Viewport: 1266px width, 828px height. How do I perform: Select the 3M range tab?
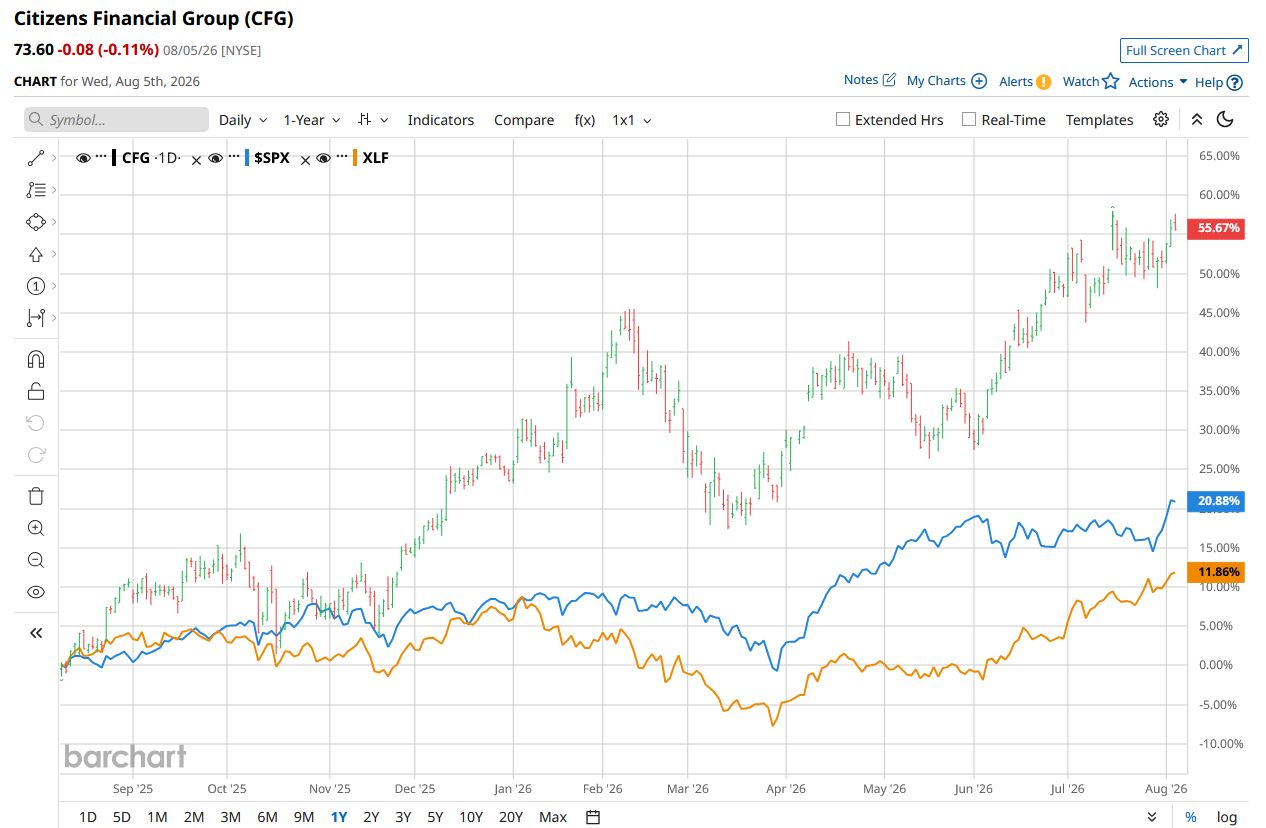tap(230, 817)
